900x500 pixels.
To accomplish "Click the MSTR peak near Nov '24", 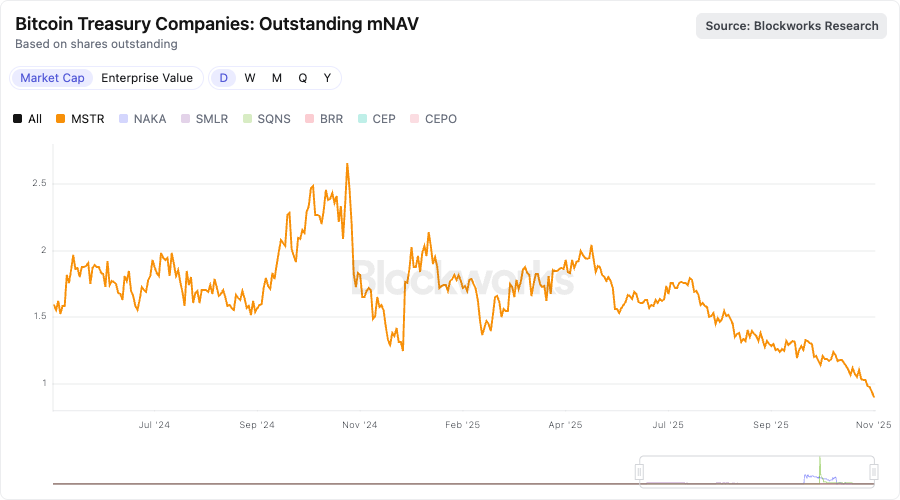I will click(x=347, y=164).
